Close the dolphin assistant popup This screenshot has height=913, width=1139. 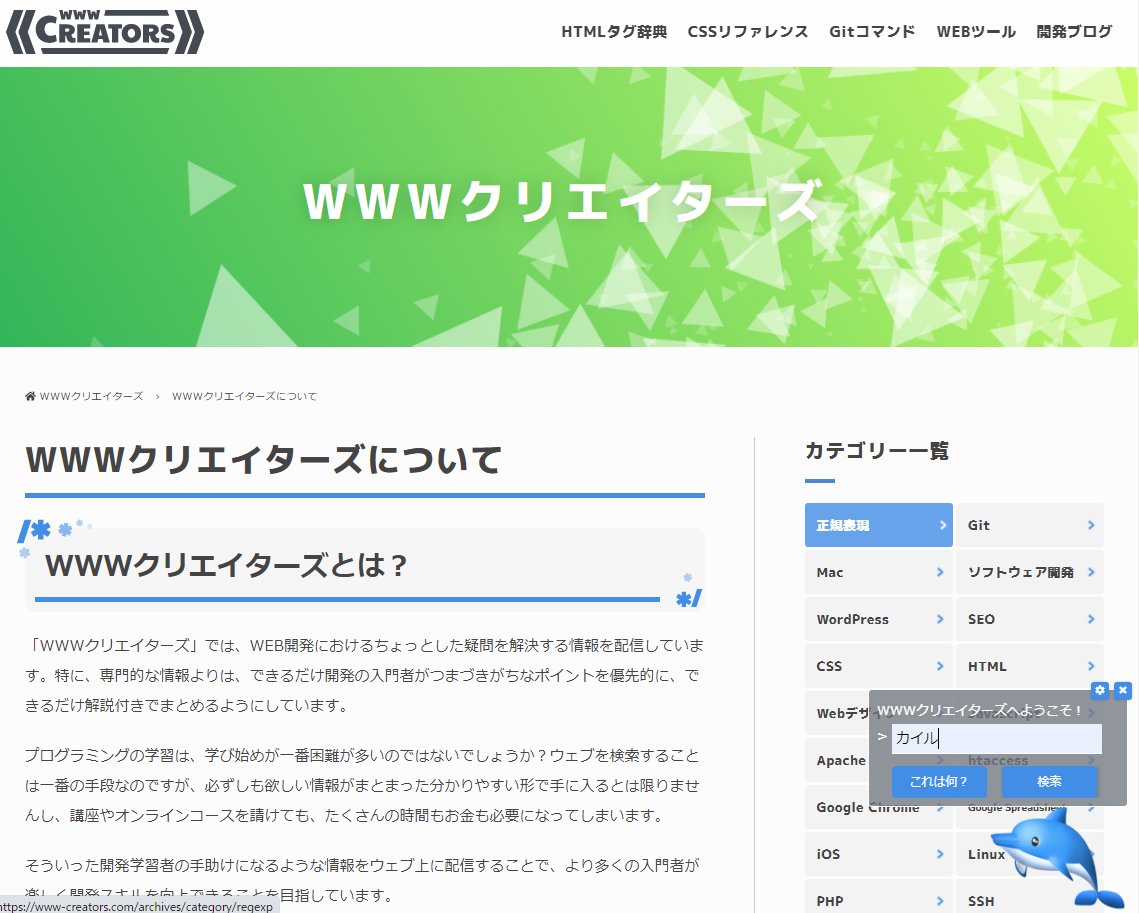1123,690
